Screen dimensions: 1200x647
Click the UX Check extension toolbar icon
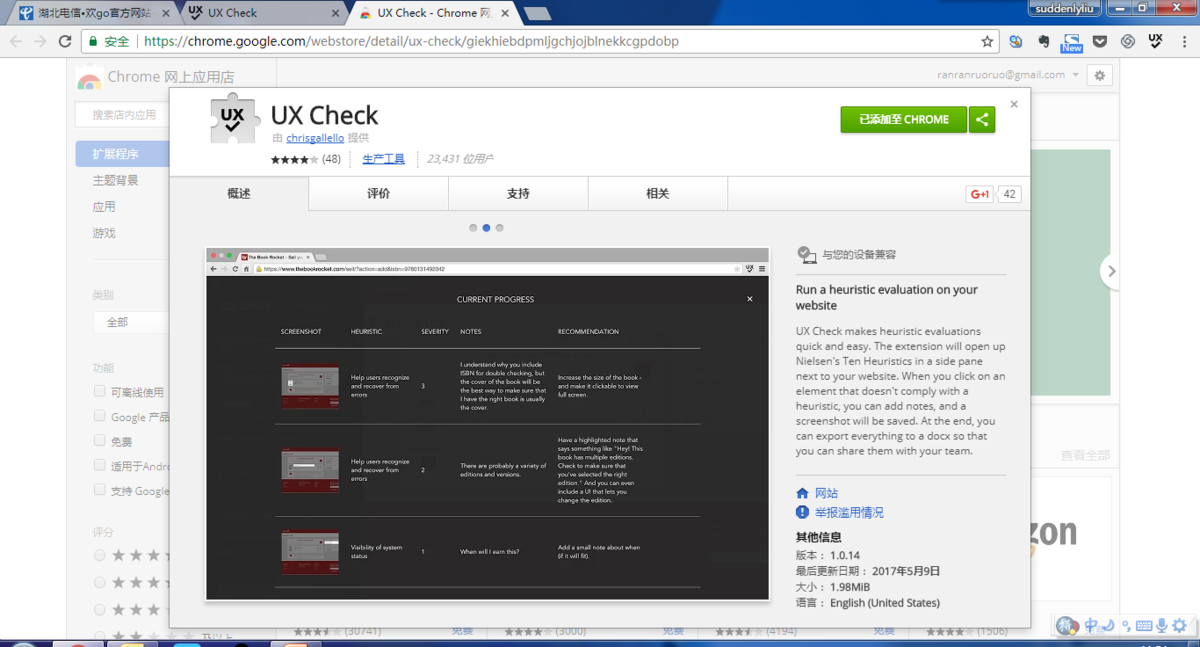(1155, 41)
